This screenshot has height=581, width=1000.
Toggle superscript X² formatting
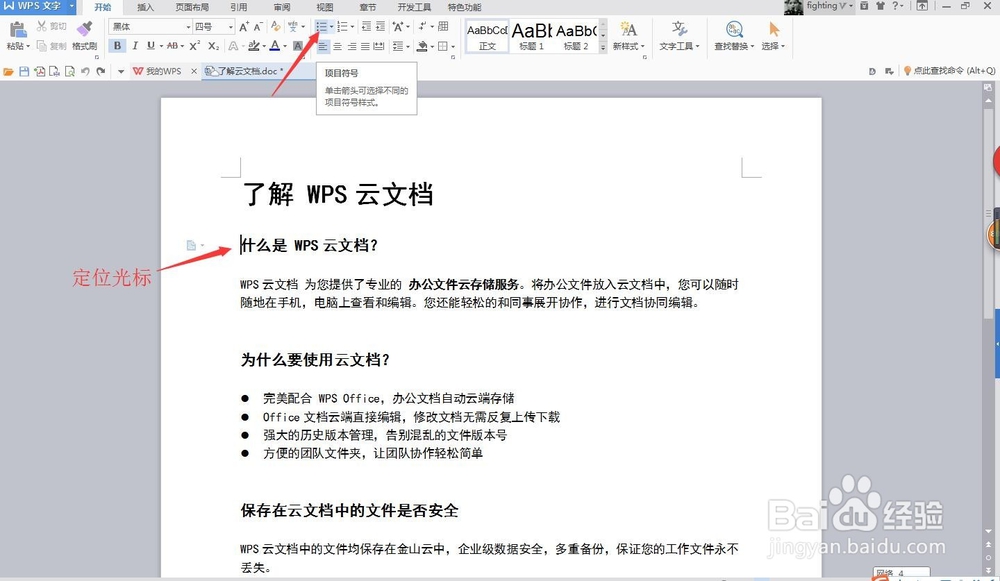(x=195, y=45)
